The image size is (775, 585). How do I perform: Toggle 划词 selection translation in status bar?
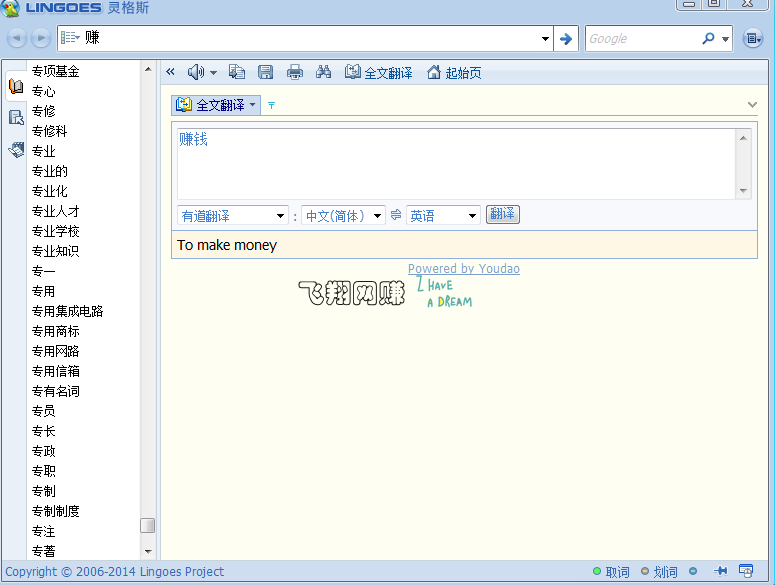tap(660, 572)
